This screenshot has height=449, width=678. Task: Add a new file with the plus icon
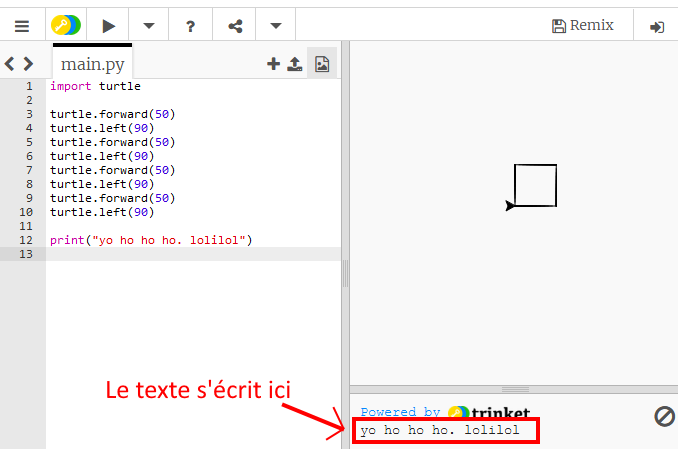click(273, 64)
